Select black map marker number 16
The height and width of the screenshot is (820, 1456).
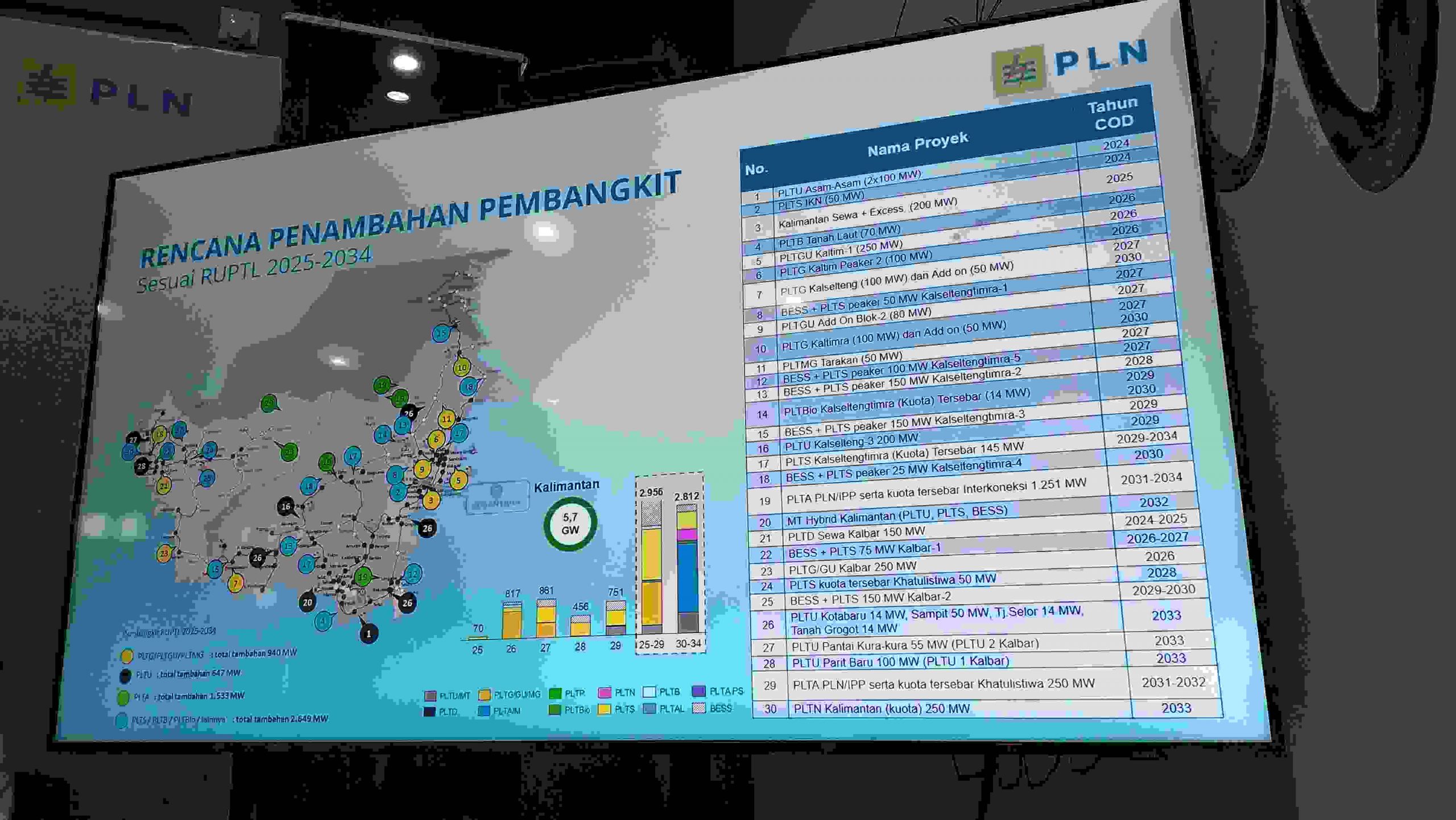(x=286, y=506)
